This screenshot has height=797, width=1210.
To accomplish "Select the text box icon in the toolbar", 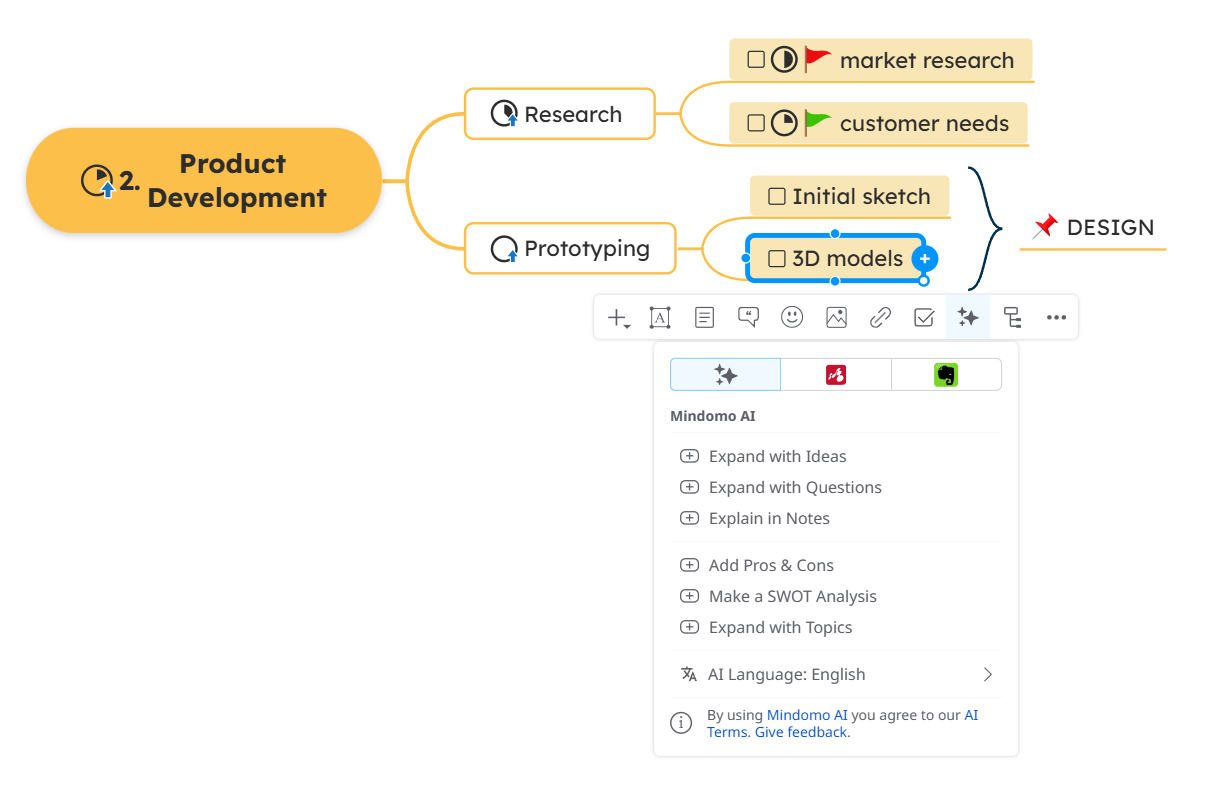I will [660, 317].
